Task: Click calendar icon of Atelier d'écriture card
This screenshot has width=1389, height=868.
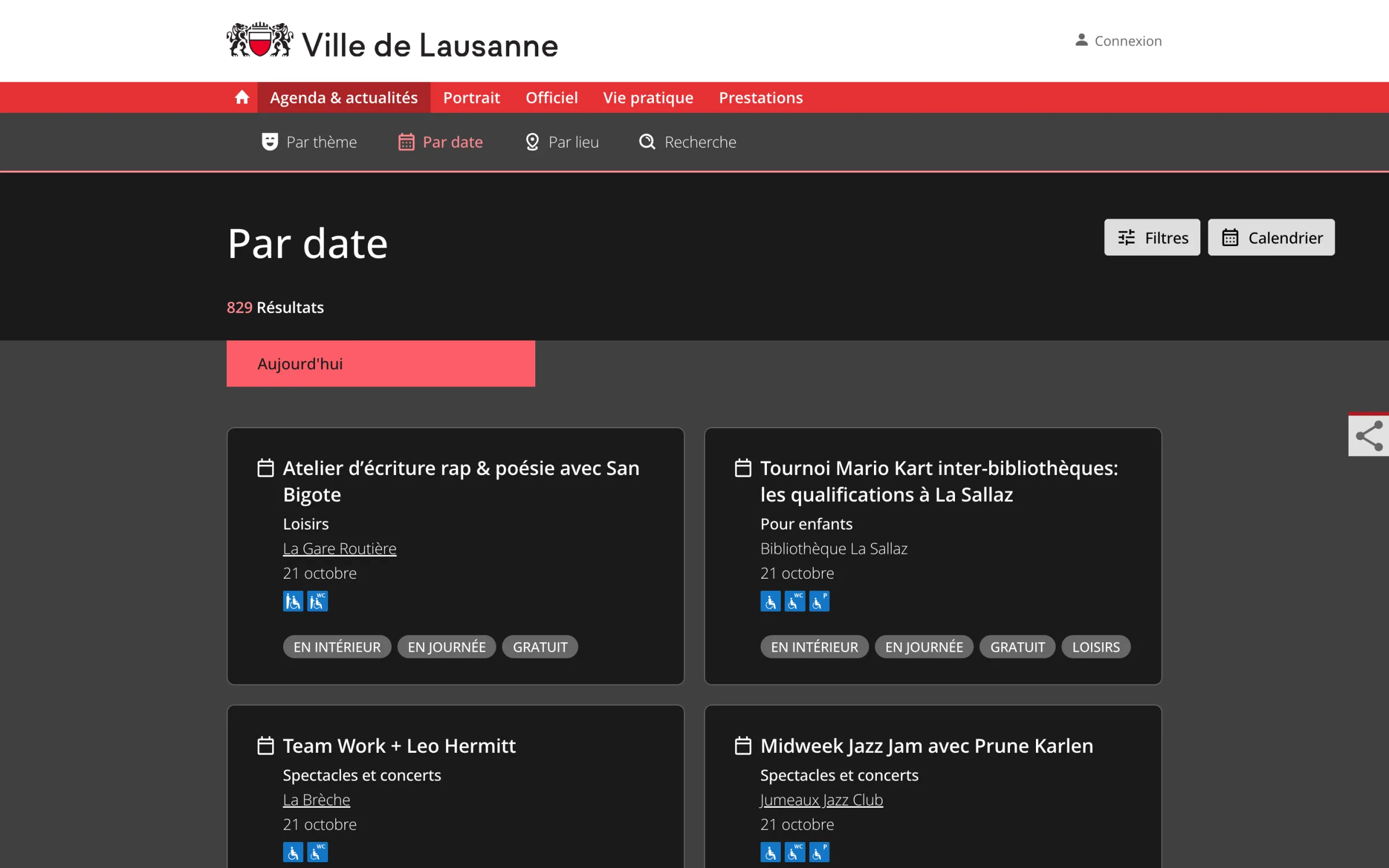Action: point(266,468)
